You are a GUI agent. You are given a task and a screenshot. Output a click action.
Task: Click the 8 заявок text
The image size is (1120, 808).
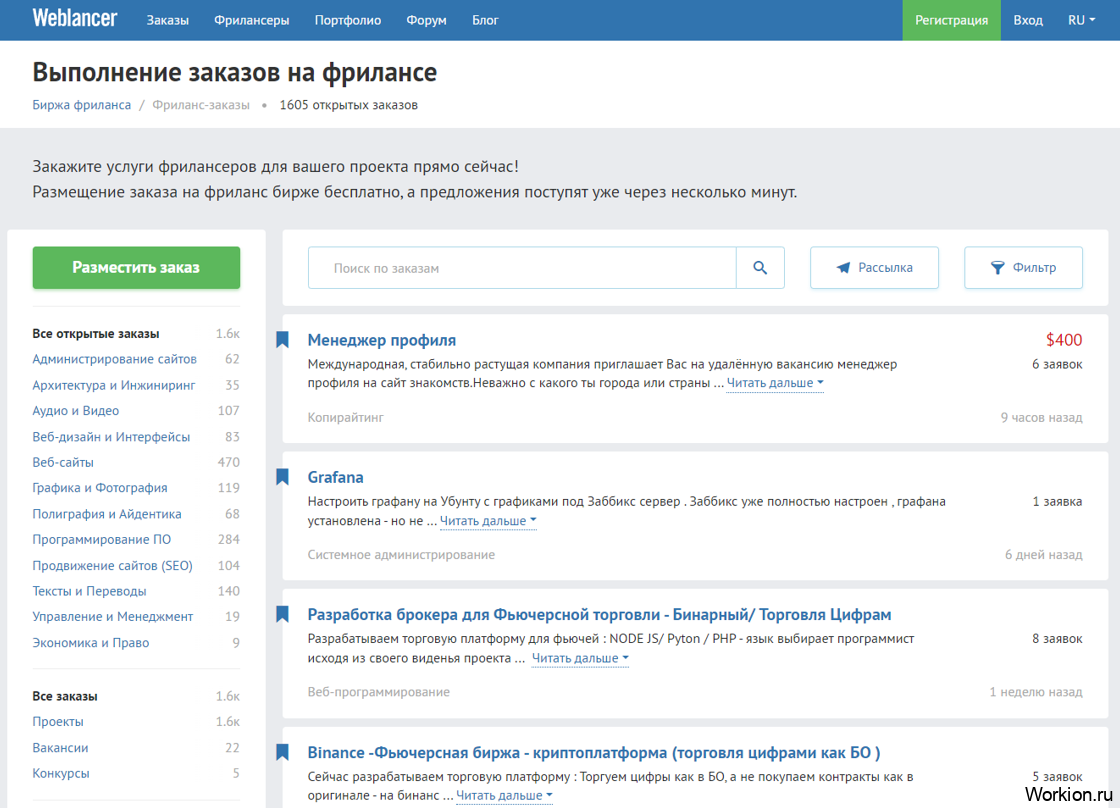click(1057, 639)
